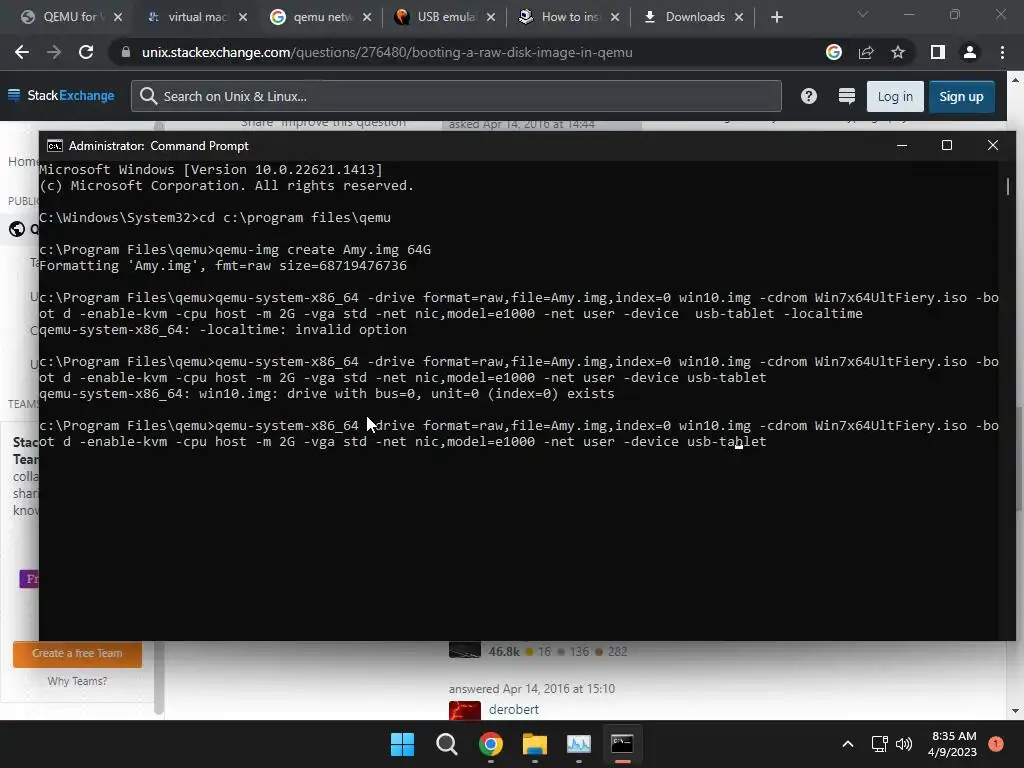Click the web page scrollbar down arrow

tap(1015, 711)
